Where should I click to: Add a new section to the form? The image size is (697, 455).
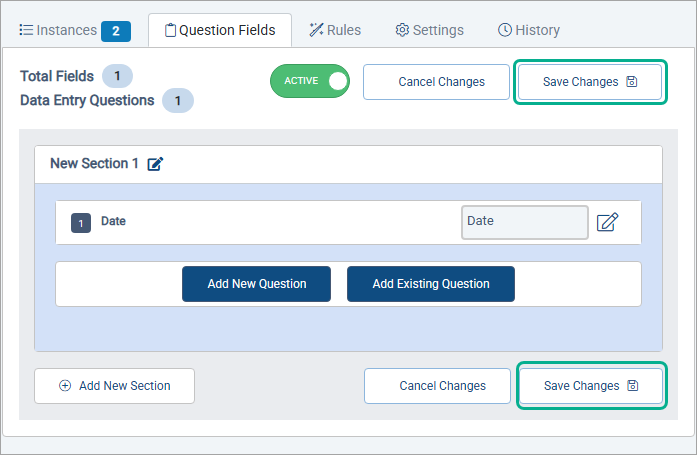click(x=114, y=386)
